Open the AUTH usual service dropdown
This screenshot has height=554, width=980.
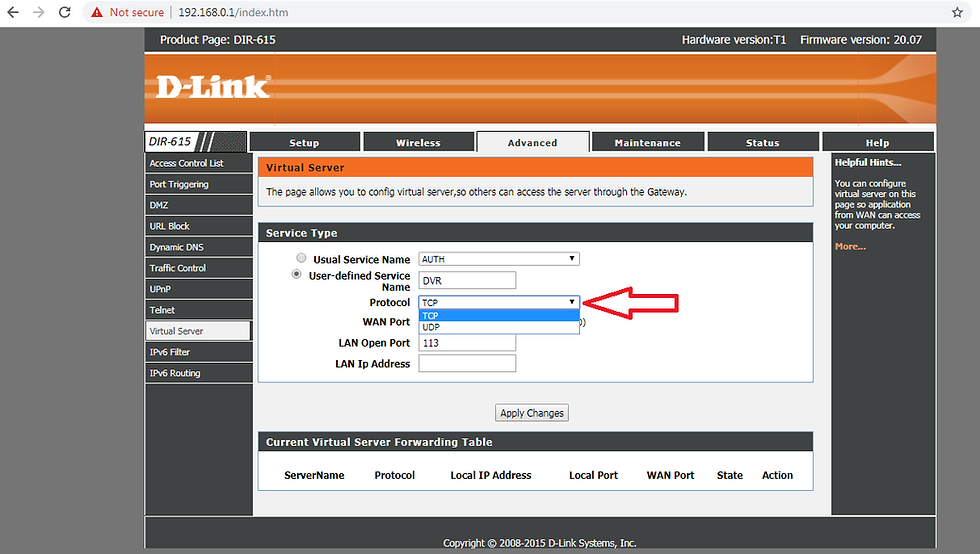(499, 259)
